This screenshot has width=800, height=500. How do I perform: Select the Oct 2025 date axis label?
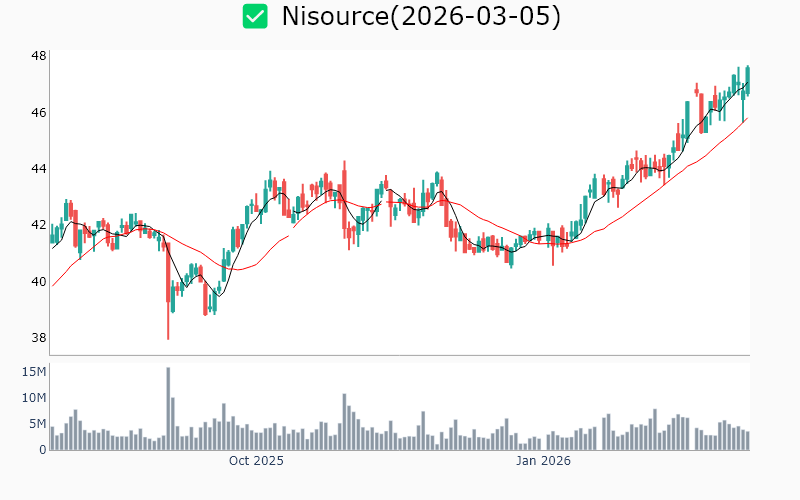[256, 461]
